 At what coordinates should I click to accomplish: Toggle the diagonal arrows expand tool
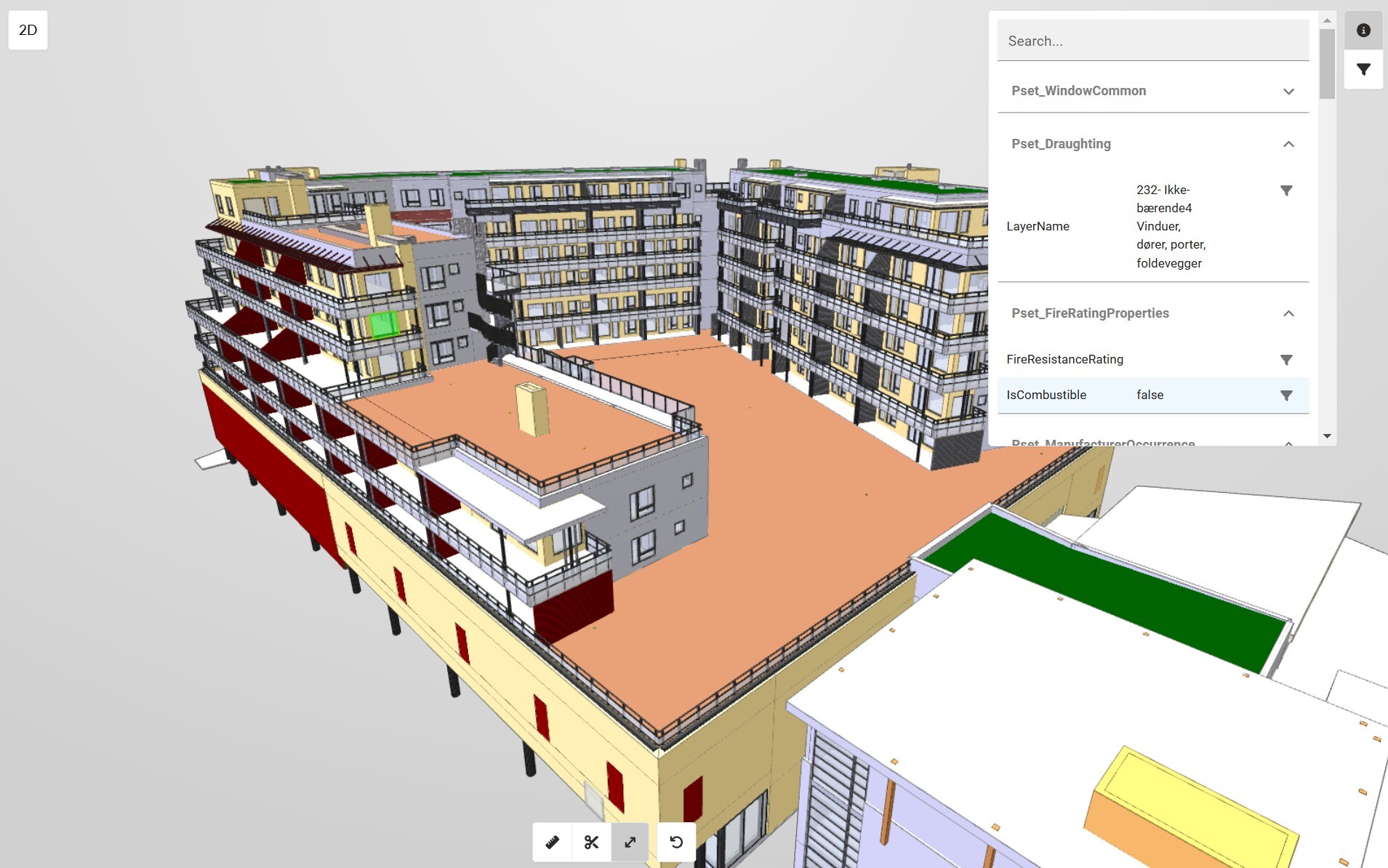(630, 842)
